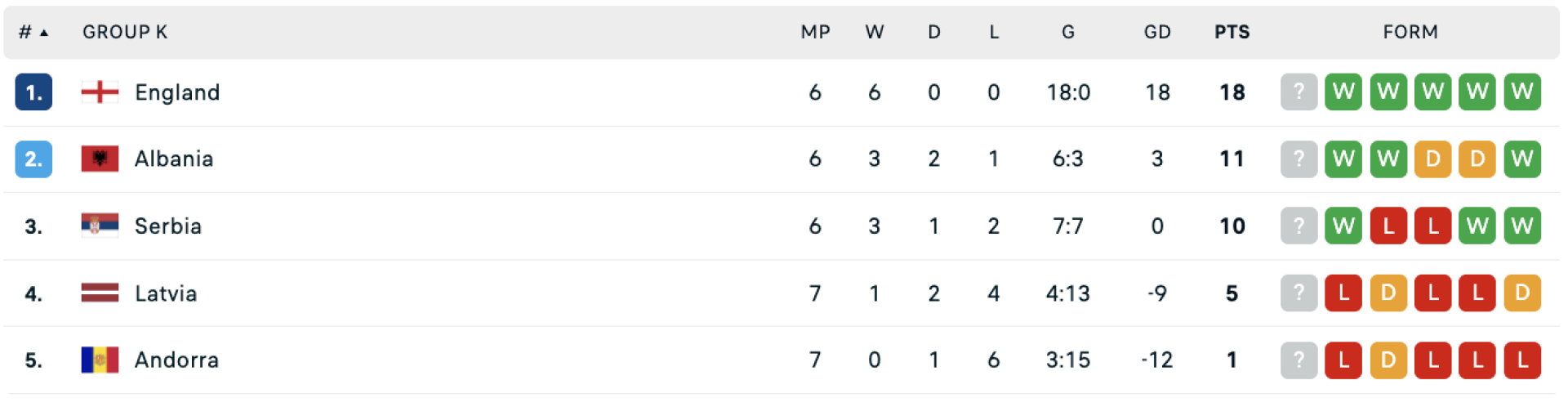Sort standings by GD column header
This screenshot has width=1568, height=407.
(x=1157, y=32)
